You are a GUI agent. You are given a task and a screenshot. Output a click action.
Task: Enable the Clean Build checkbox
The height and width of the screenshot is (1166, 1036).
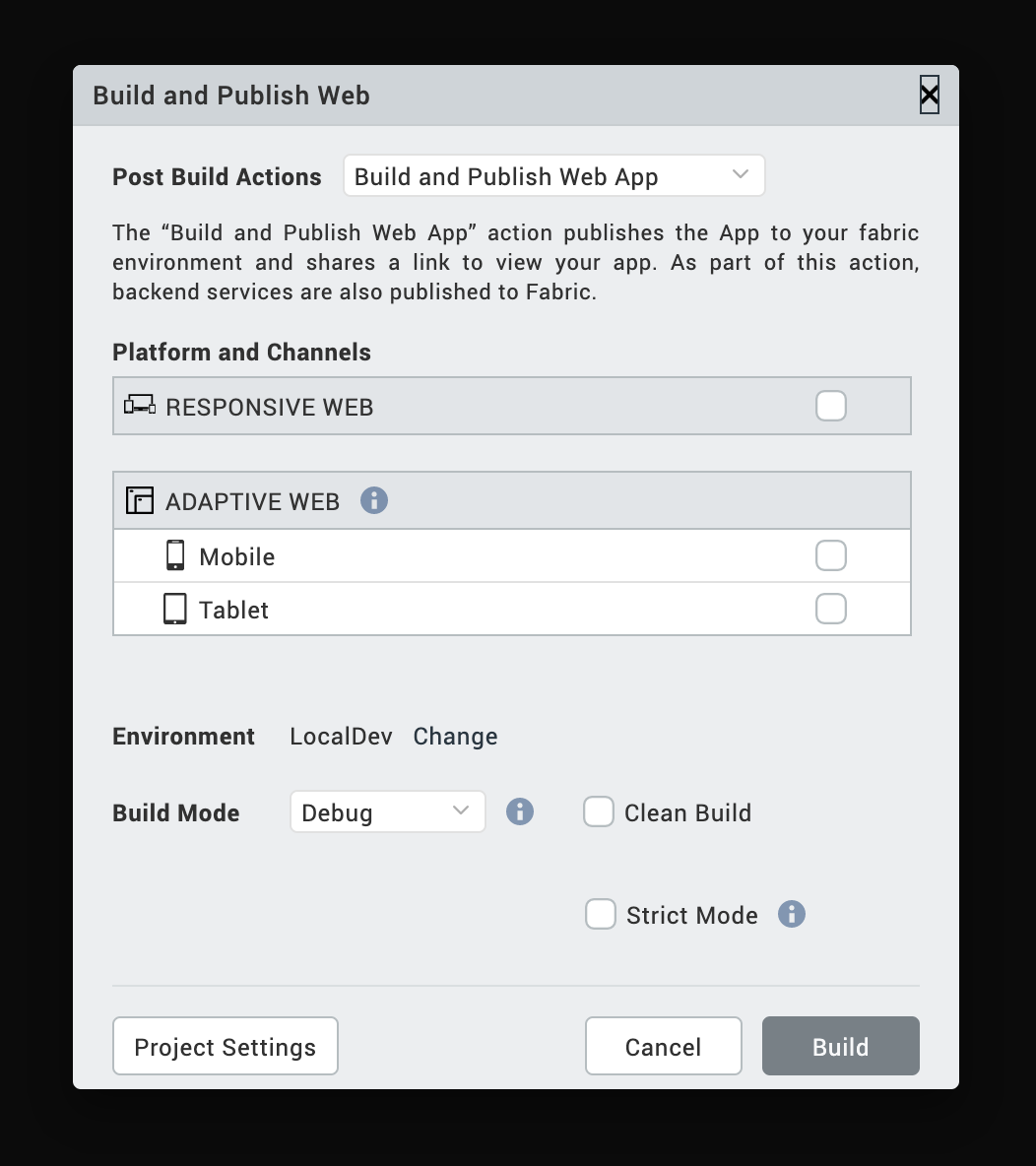(599, 812)
